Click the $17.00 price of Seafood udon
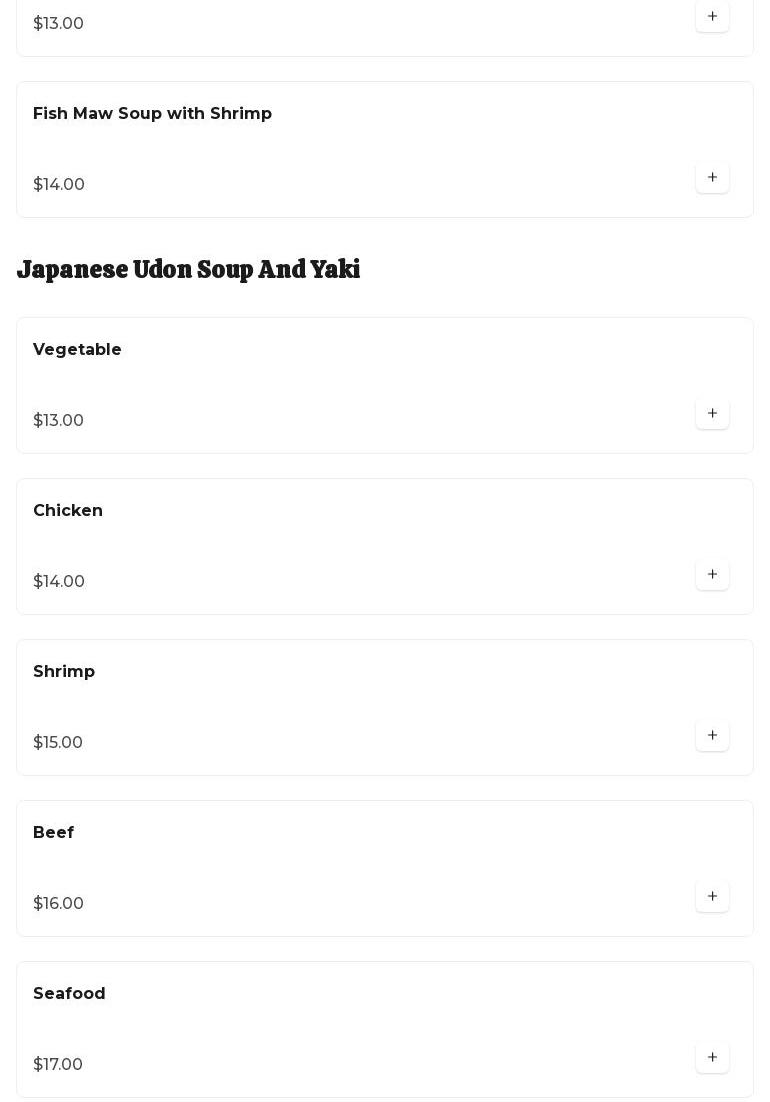The image size is (770, 1102). (x=58, y=1065)
